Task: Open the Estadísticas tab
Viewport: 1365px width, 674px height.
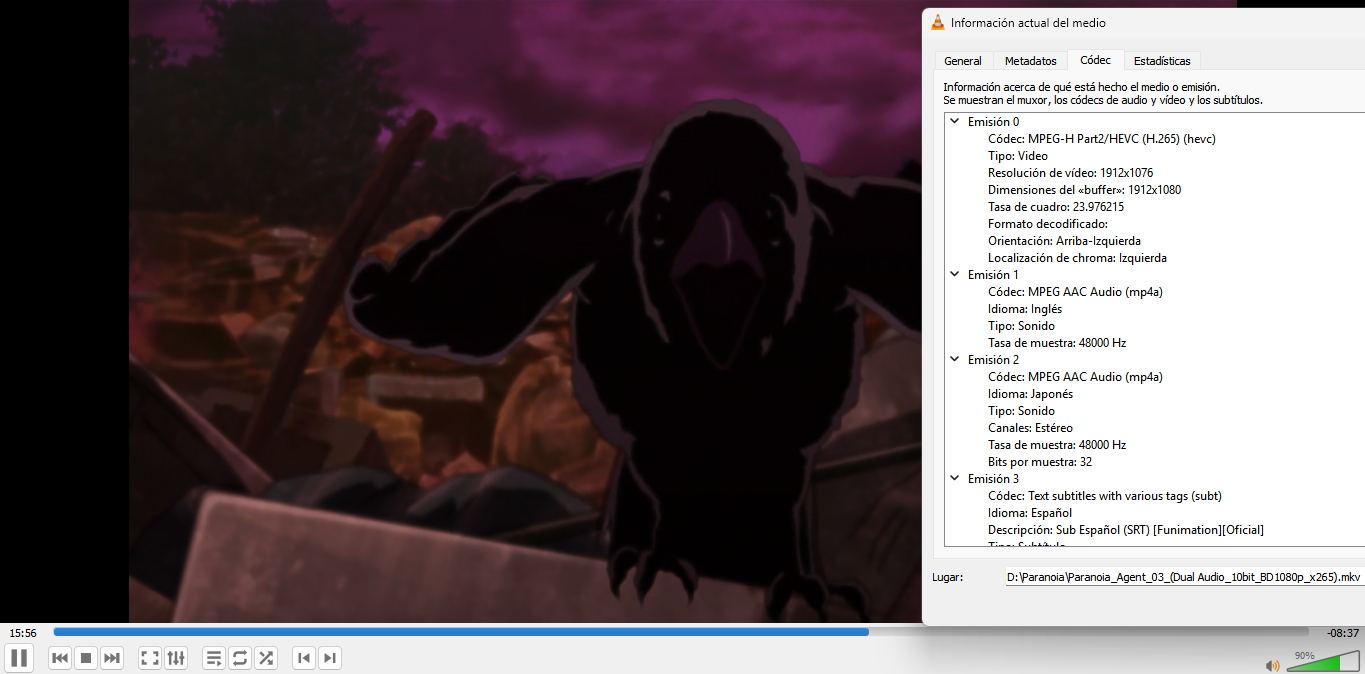Action: click(x=1162, y=61)
